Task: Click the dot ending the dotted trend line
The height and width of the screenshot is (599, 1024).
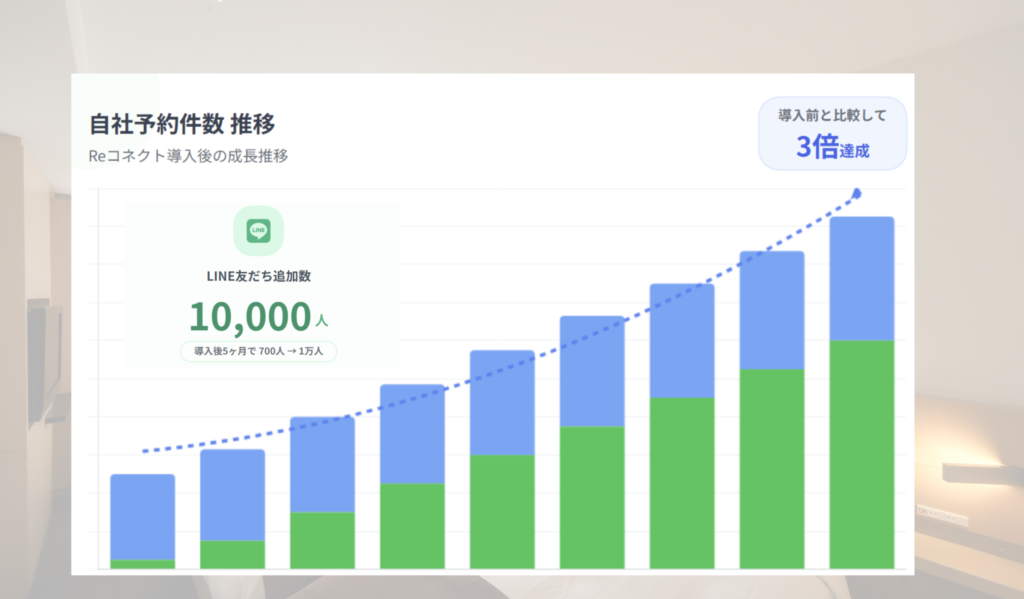Action: [857, 193]
